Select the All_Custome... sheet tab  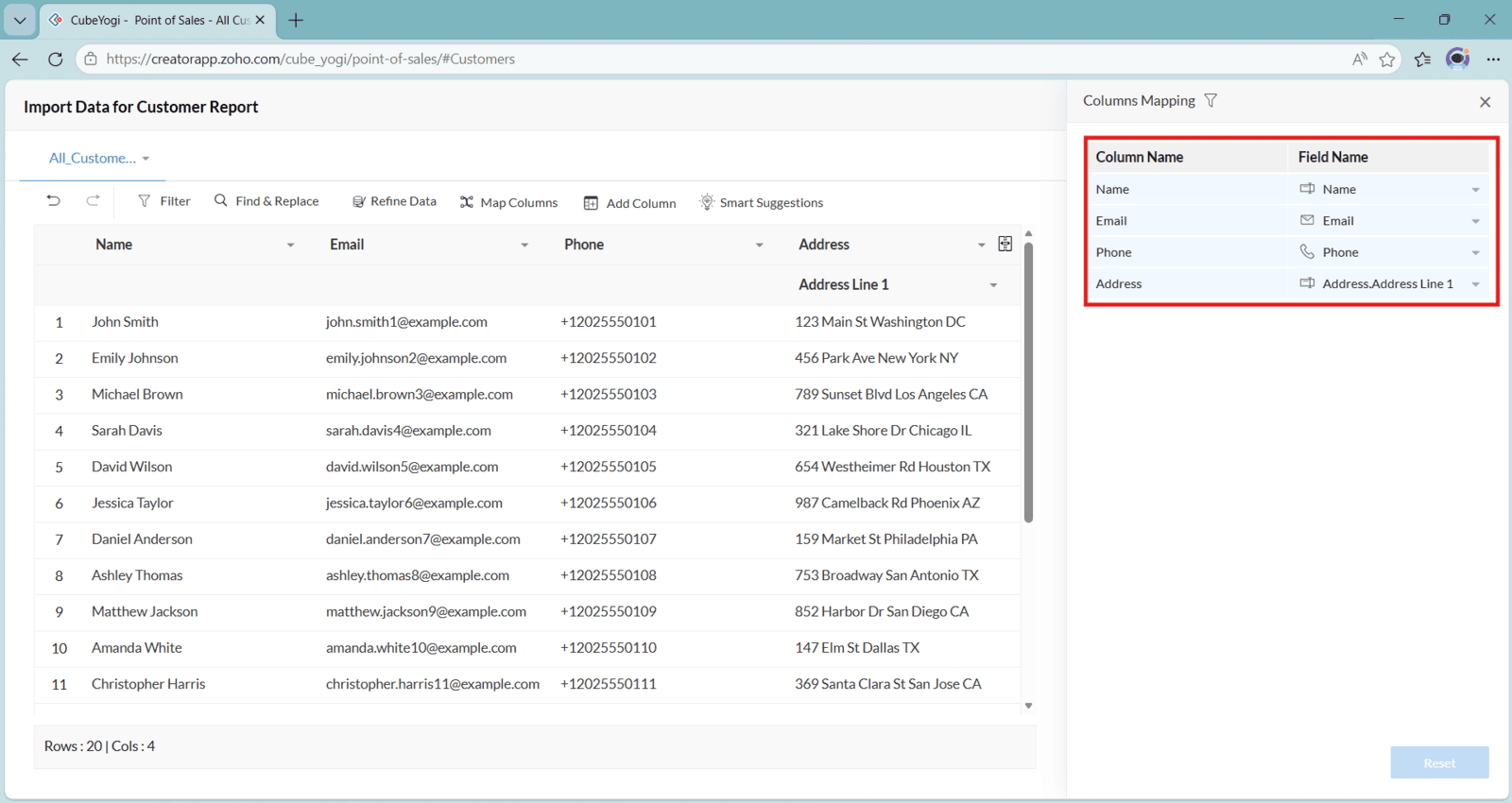93,158
